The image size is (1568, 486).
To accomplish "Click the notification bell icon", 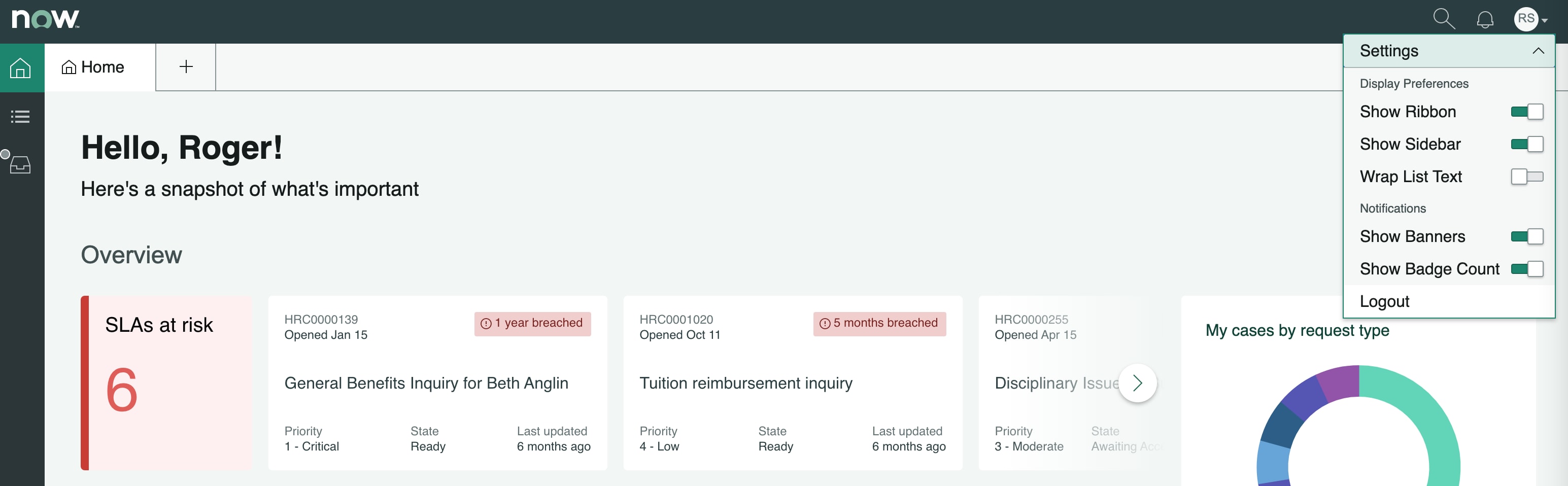I will point(1485,19).
